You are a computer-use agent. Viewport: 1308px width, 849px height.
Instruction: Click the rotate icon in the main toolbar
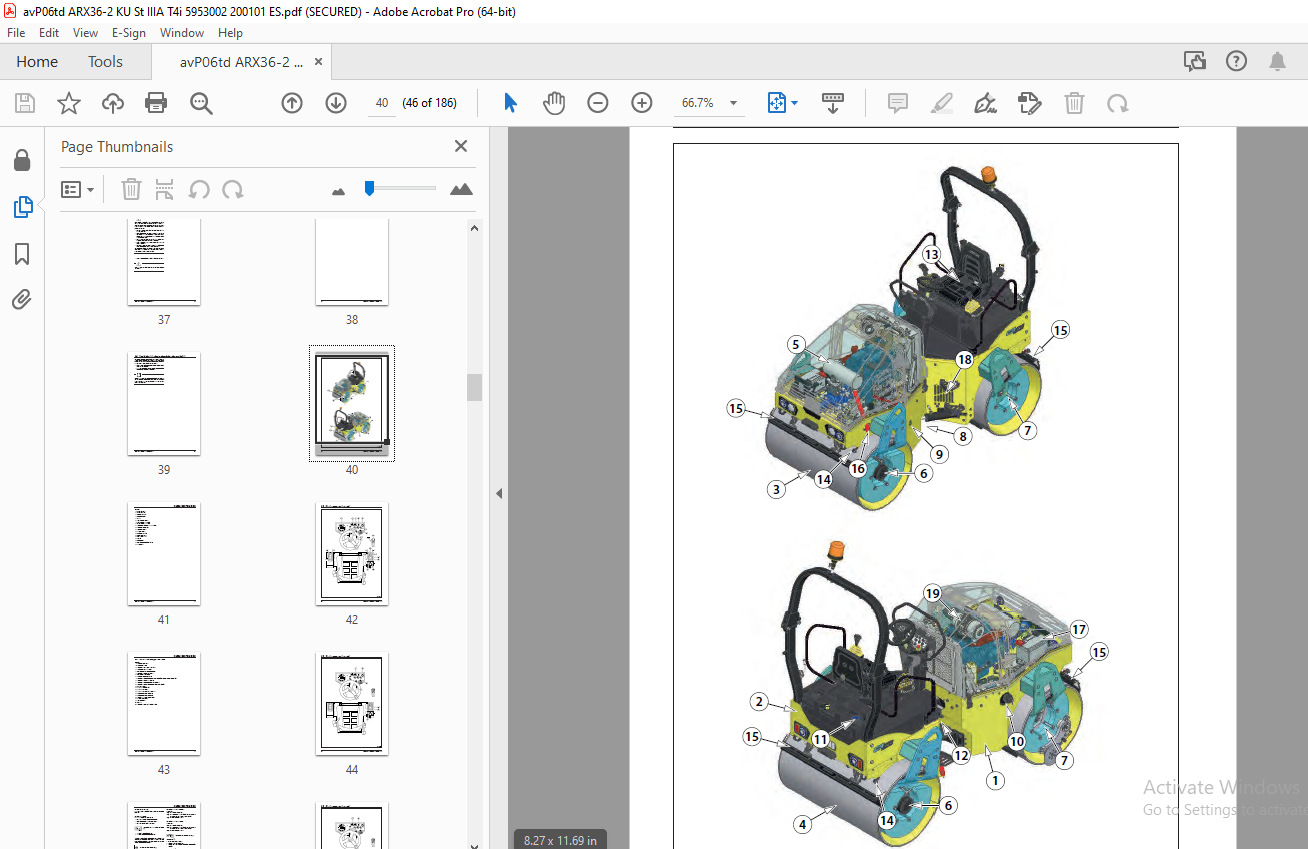point(1118,103)
